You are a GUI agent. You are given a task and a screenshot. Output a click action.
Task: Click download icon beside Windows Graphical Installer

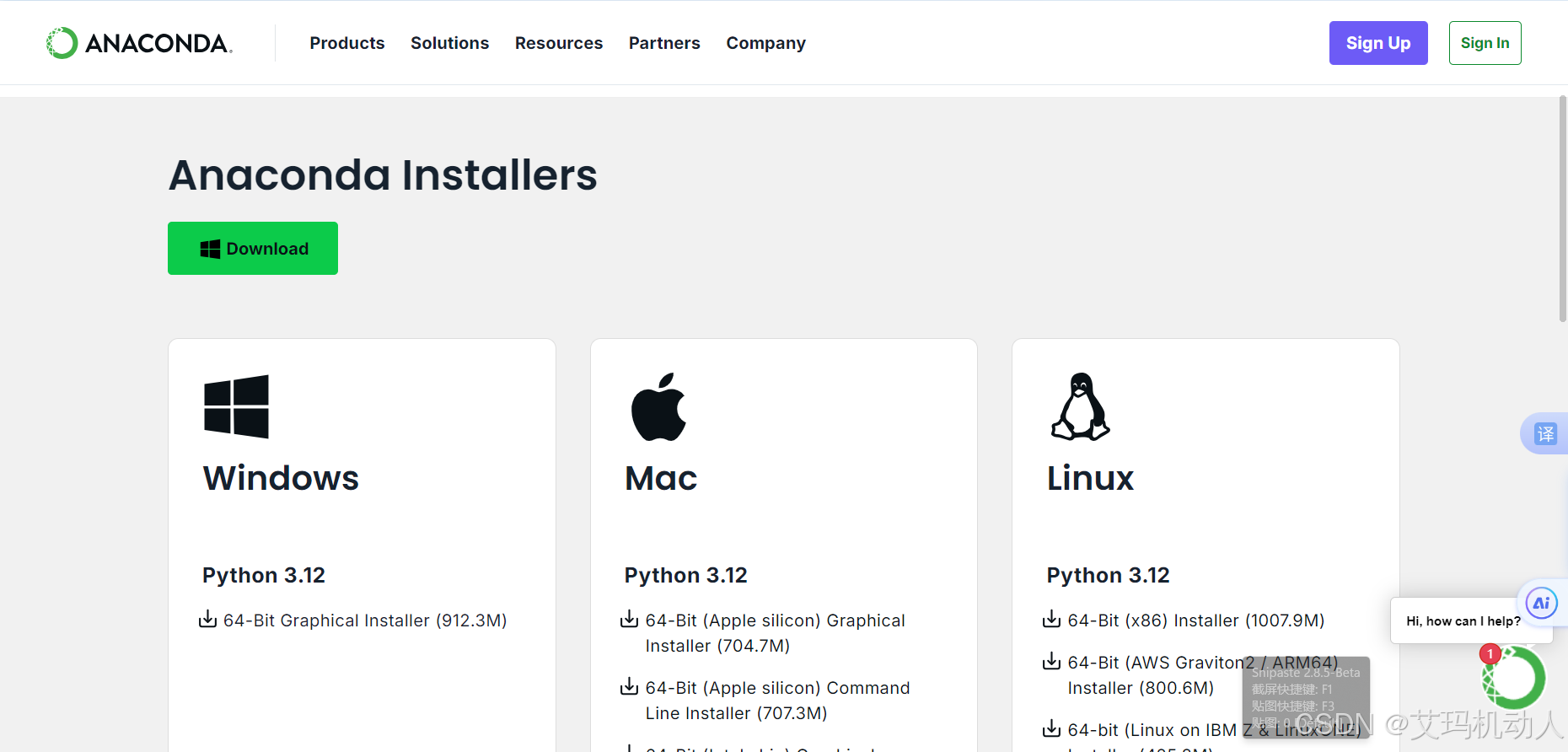pos(207,620)
